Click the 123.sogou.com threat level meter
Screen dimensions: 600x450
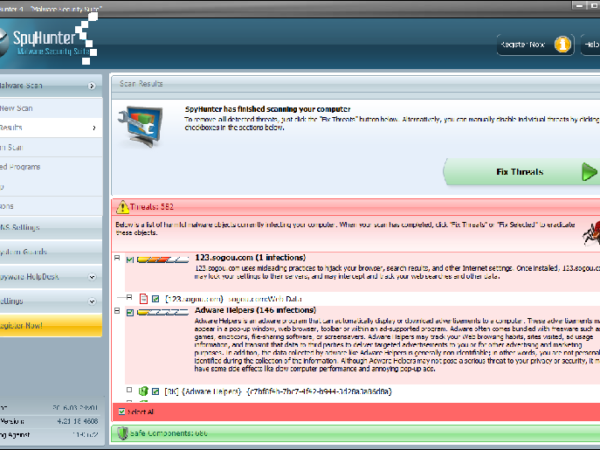pos(163,260)
